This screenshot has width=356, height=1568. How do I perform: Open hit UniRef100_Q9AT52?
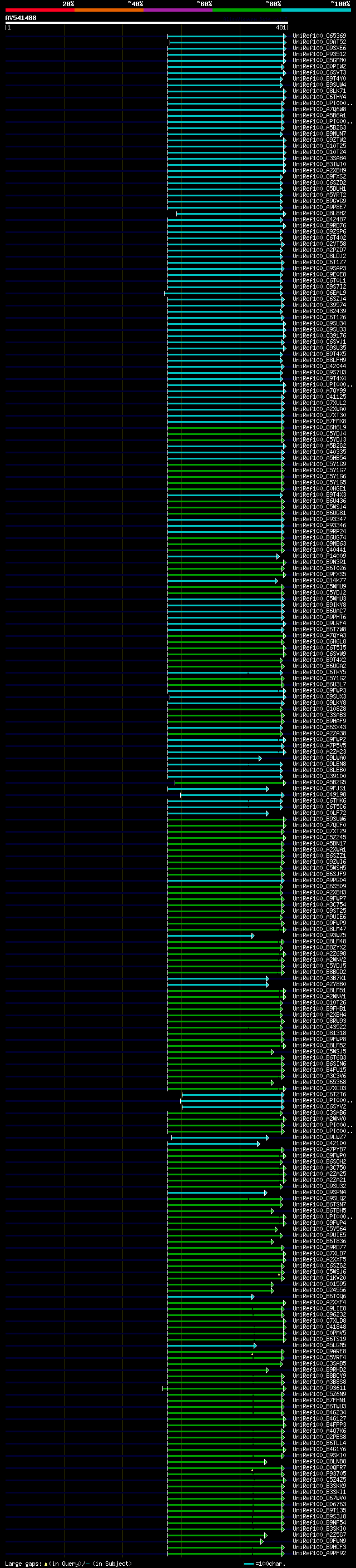(x=319, y=42)
